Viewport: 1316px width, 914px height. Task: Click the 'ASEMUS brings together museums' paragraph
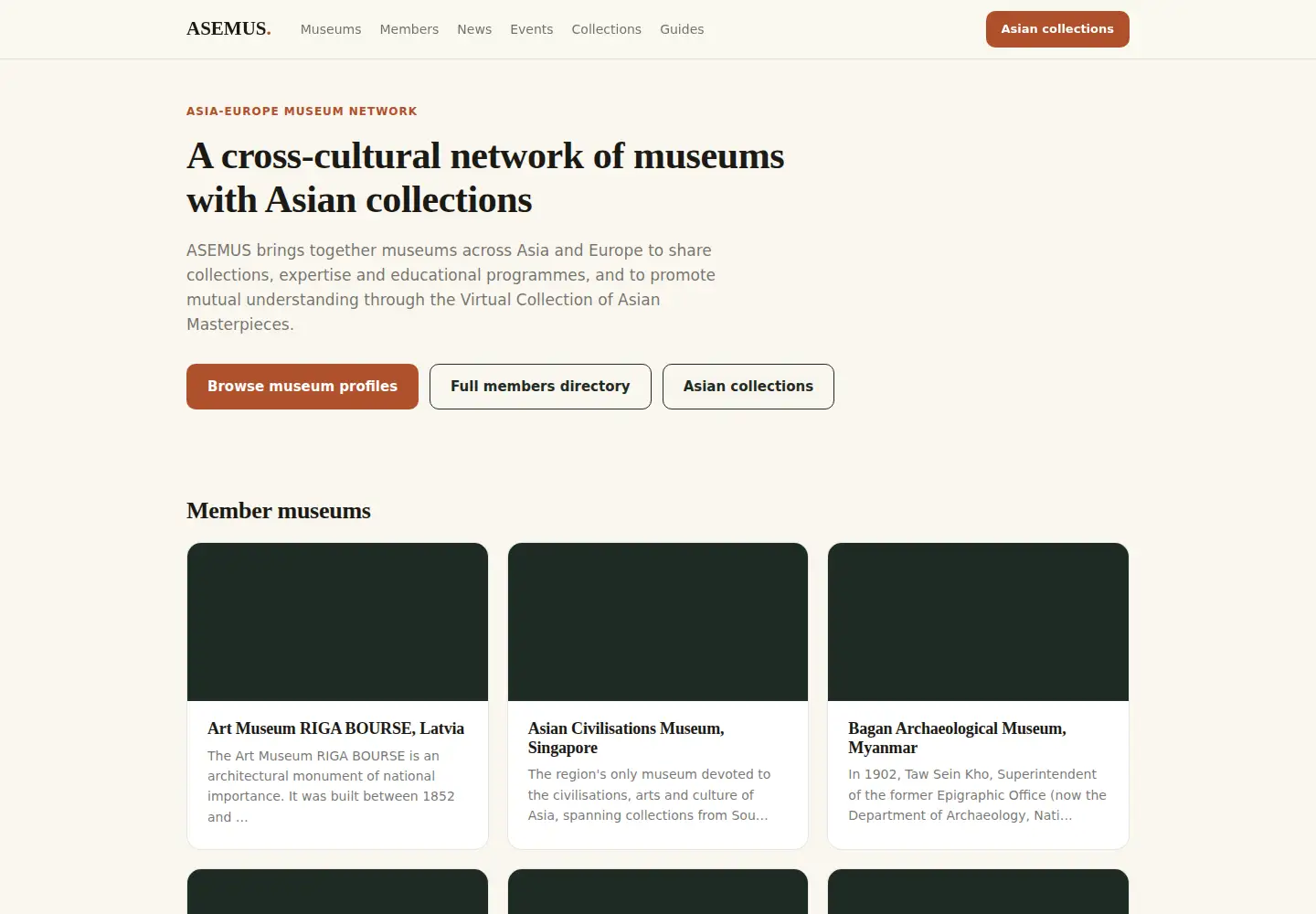coord(451,287)
